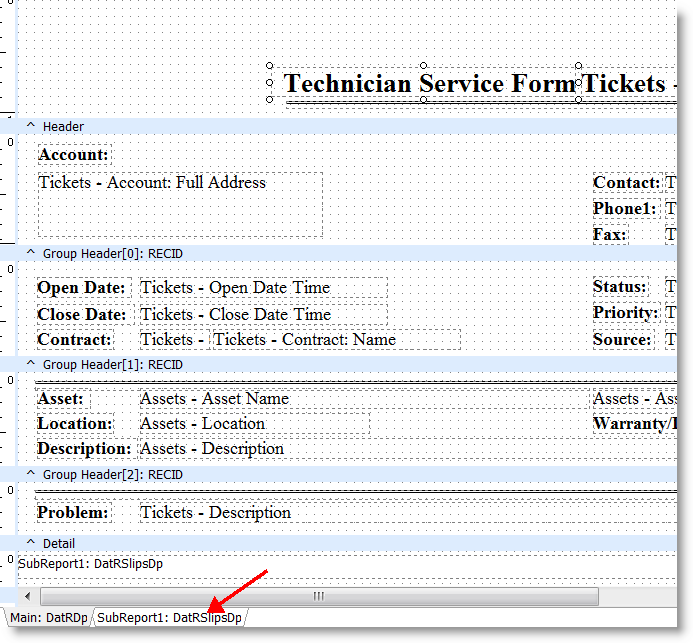Click the scrollbar's left arrow

25,596
